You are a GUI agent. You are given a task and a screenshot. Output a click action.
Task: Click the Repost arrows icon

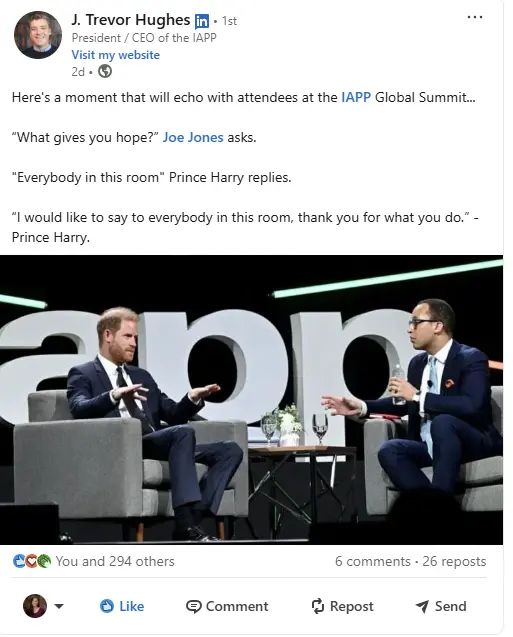(x=318, y=606)
